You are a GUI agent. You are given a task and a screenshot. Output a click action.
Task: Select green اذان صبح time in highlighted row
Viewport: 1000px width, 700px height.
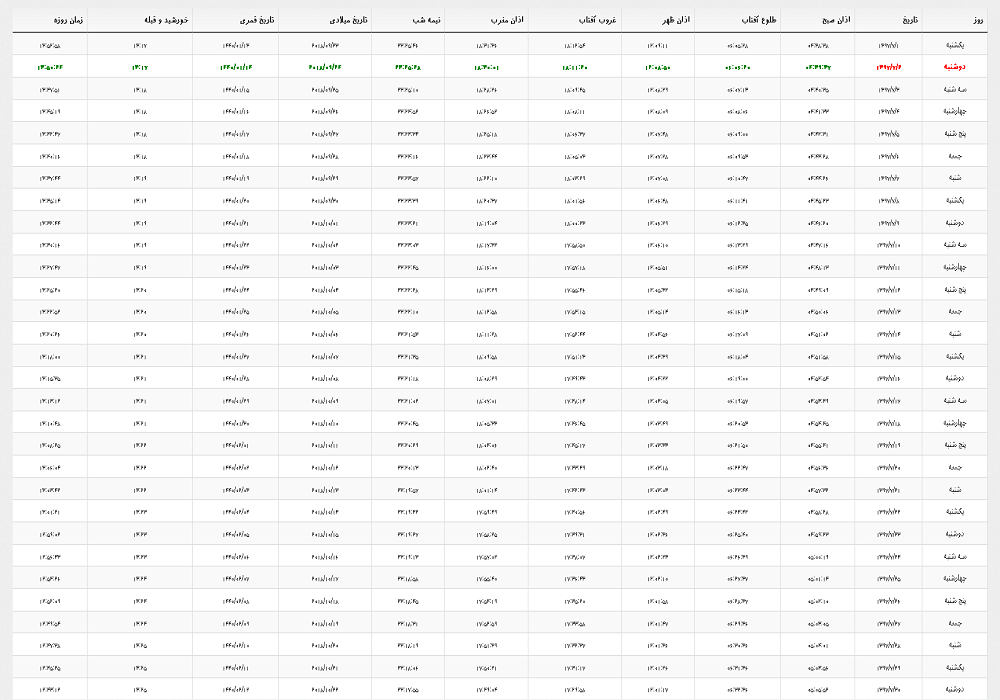pyautogui.click(x=818, y=67)
